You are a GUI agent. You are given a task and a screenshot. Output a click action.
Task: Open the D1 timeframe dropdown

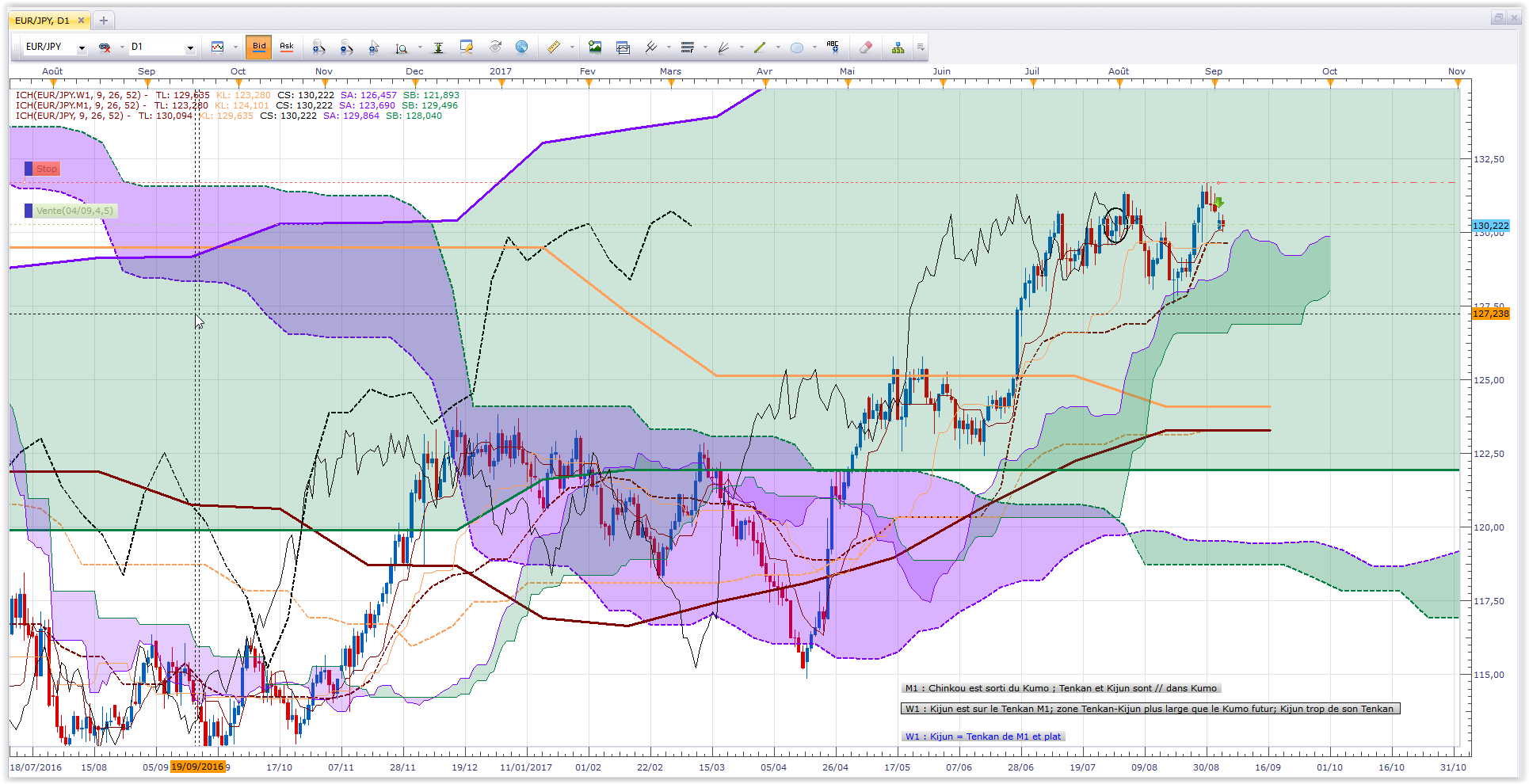162,48
